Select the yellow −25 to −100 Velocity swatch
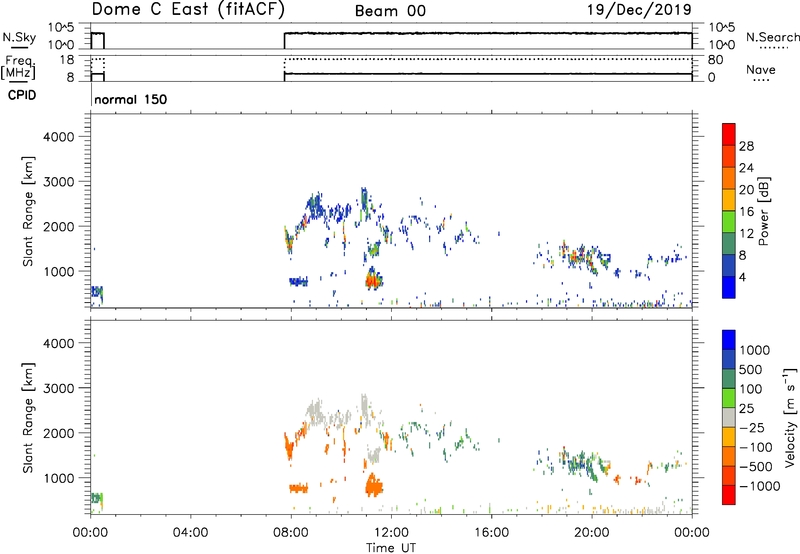This screenshot has height=554, width=800. click(x=729, y=437)
